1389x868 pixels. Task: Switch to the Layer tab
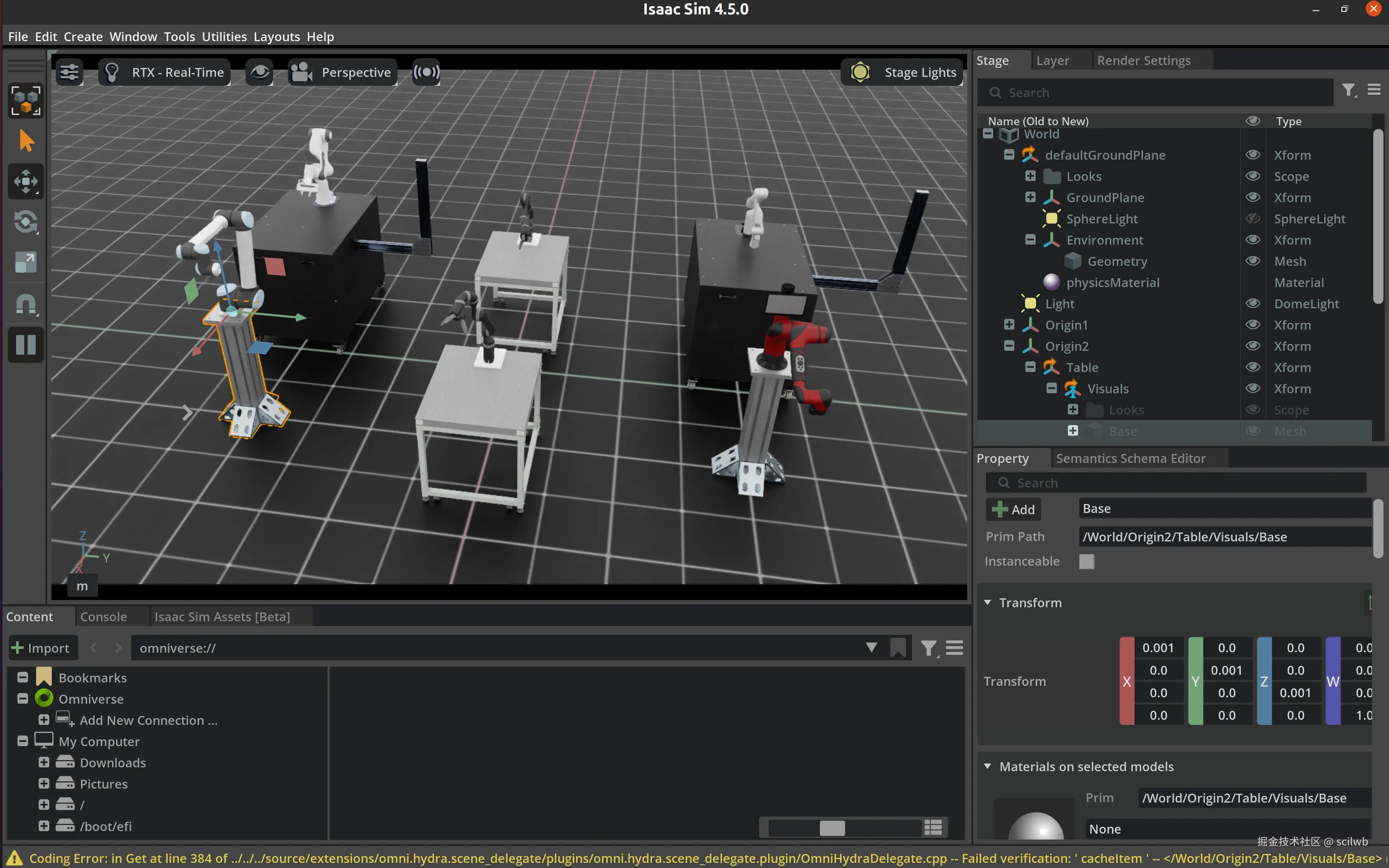1053,60
